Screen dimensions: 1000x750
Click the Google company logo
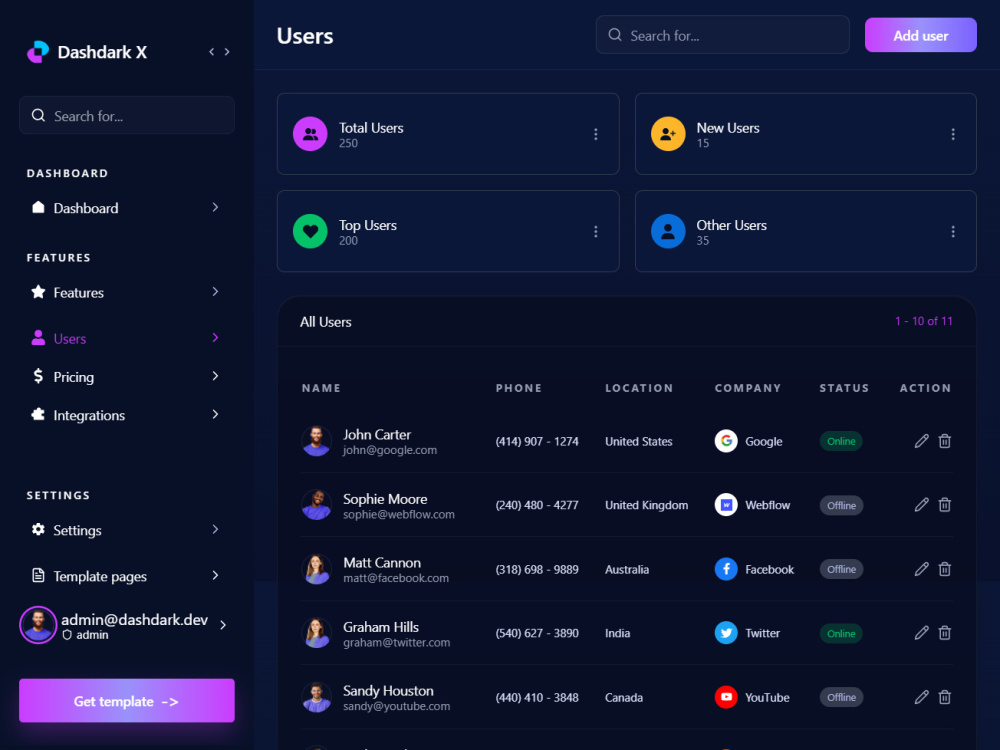click(x=726, y=441)
